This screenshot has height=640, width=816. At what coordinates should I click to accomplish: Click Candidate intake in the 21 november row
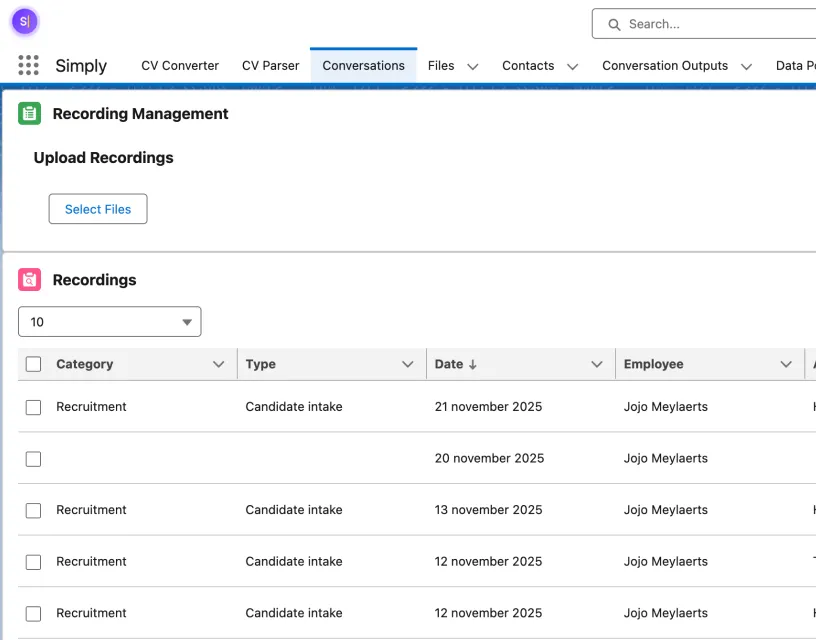coord(294,406)
